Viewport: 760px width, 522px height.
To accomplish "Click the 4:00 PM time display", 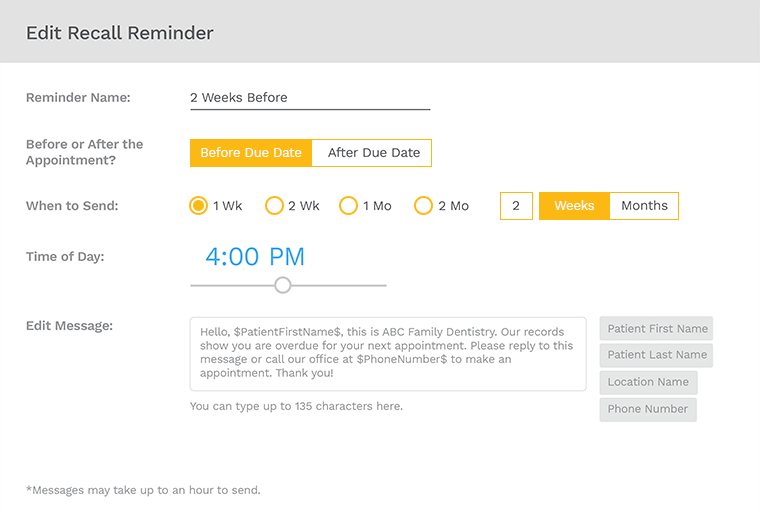I will click(255, 256).
